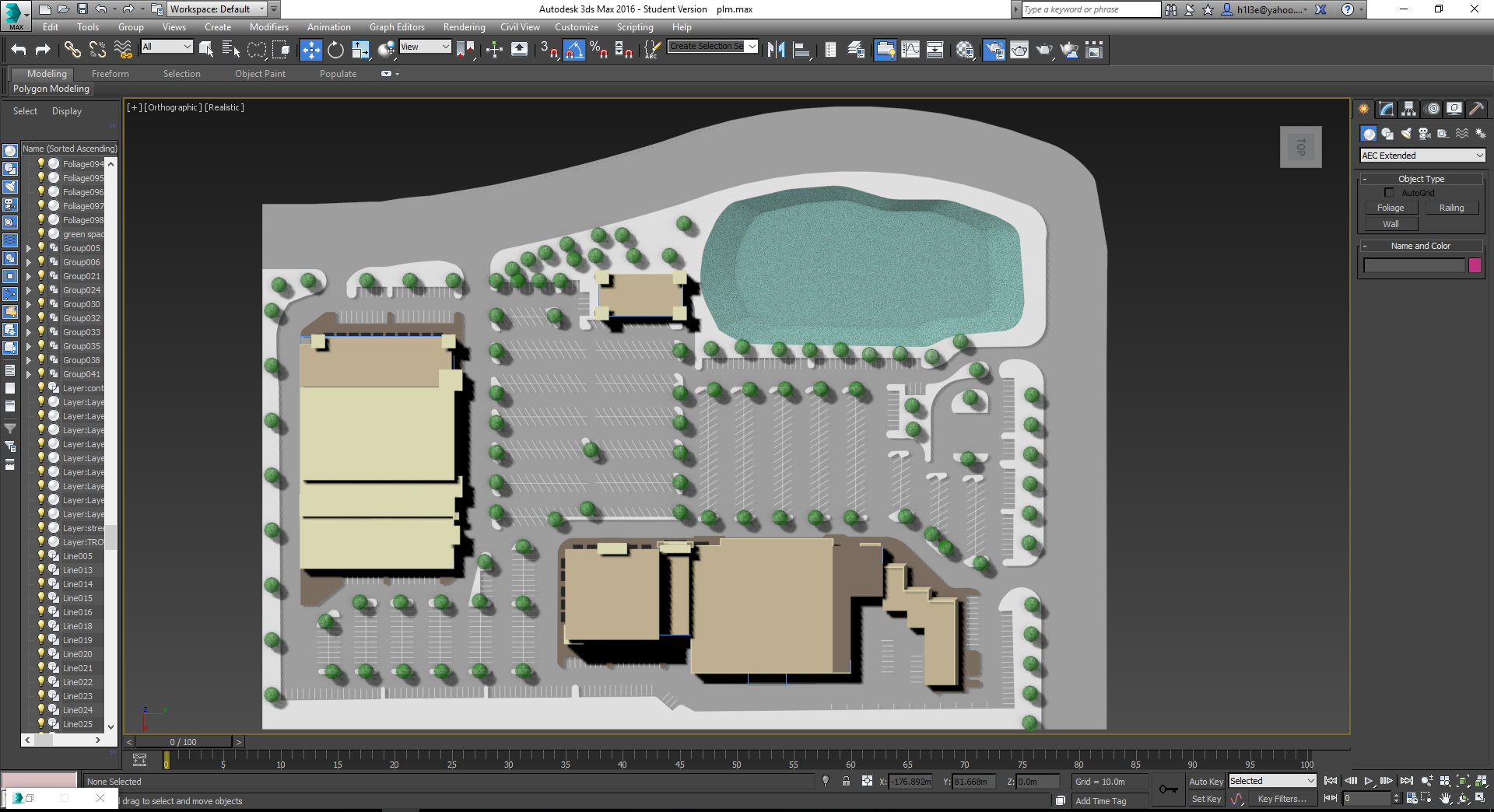Open the Material Editor
1494x812 pixels.
[x=965, y=50]
